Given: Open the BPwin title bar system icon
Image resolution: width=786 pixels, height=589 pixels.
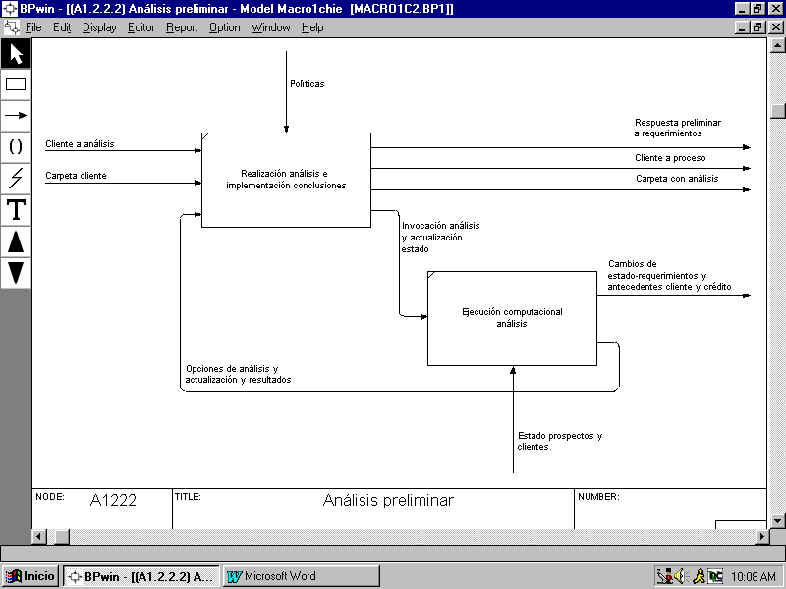Looking at the screenshot, I should [10, 9].
